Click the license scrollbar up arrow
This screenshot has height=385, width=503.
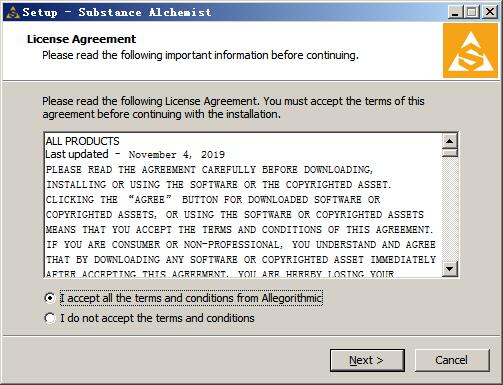450,141
